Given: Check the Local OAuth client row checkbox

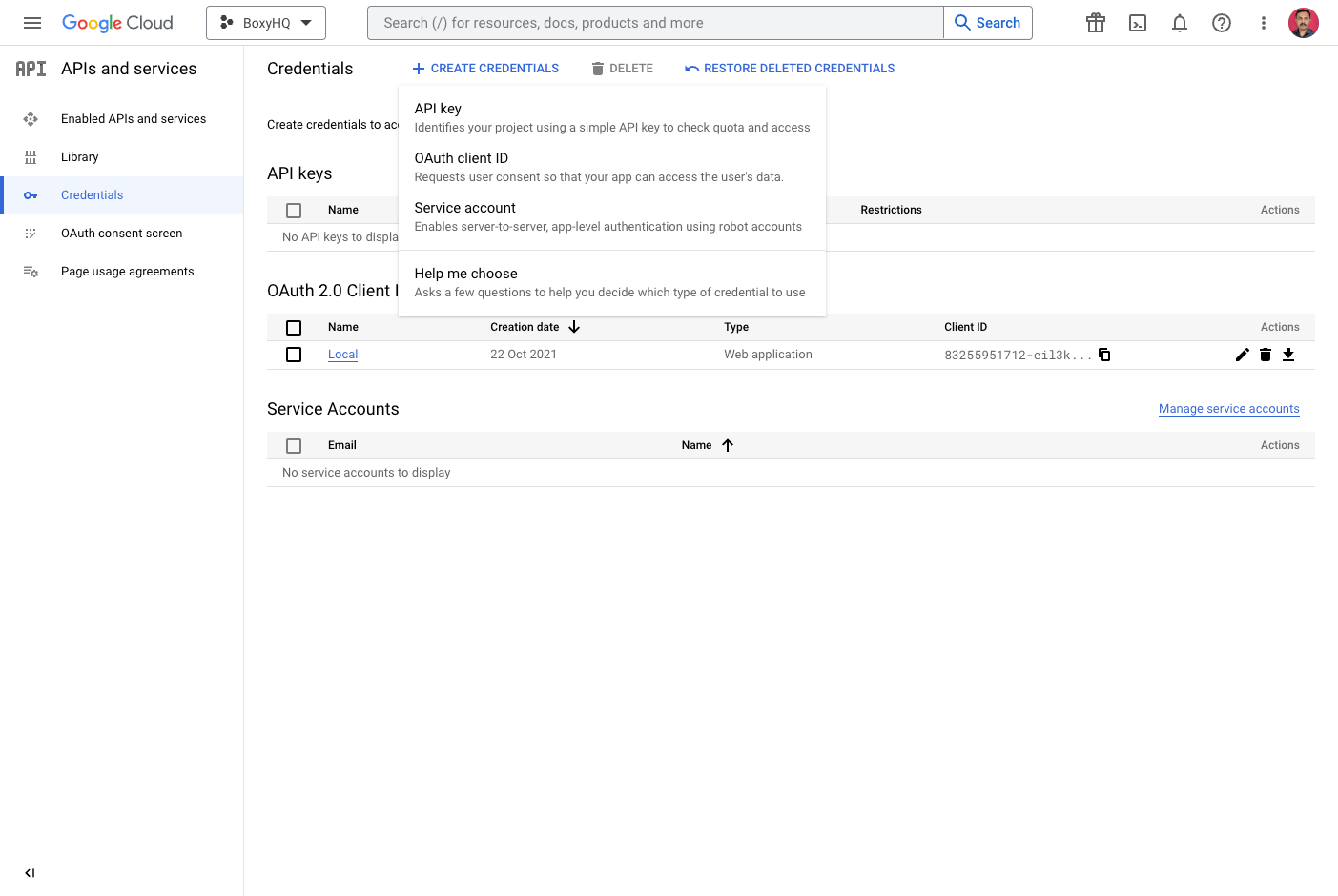Looking at the screenshot, I should (x=293, y=354).
